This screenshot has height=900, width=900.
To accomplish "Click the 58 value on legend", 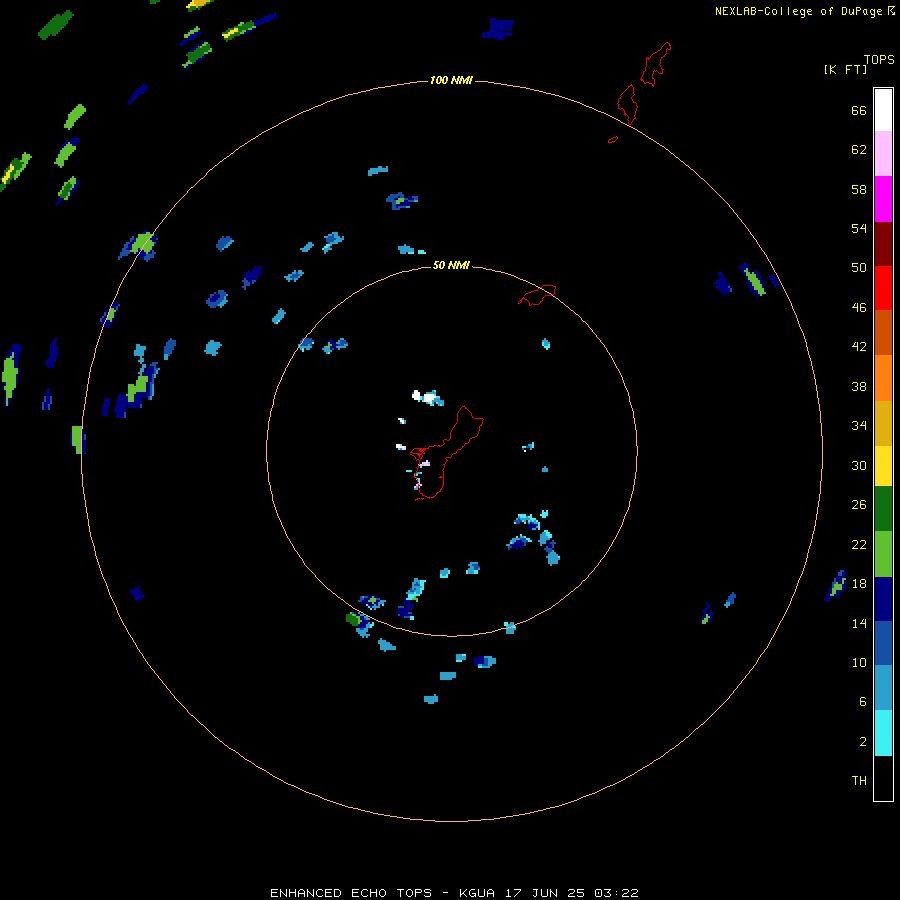I will (x=859, y=189).
